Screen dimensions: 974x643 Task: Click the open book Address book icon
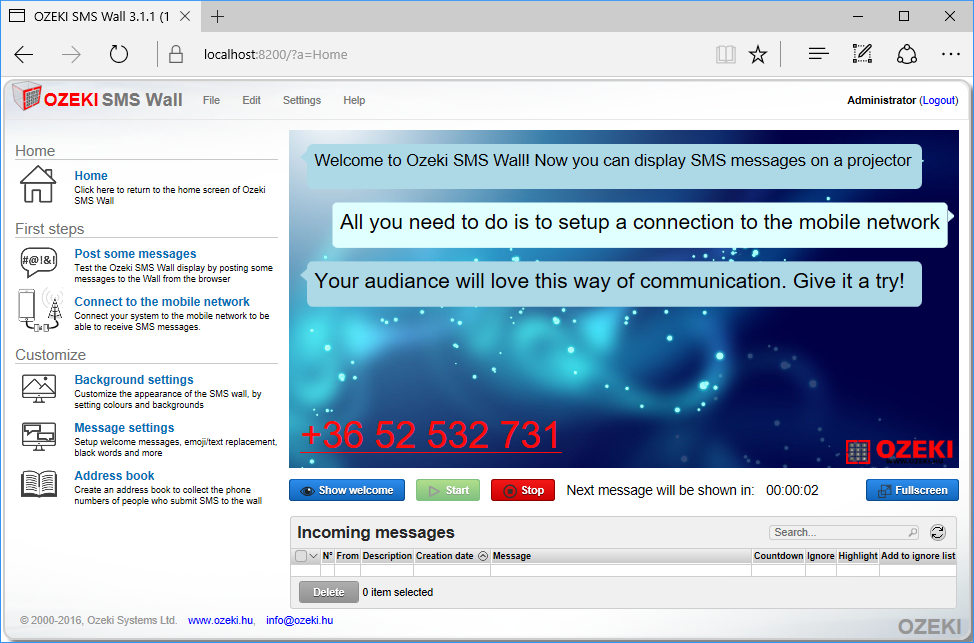(39, 484)
